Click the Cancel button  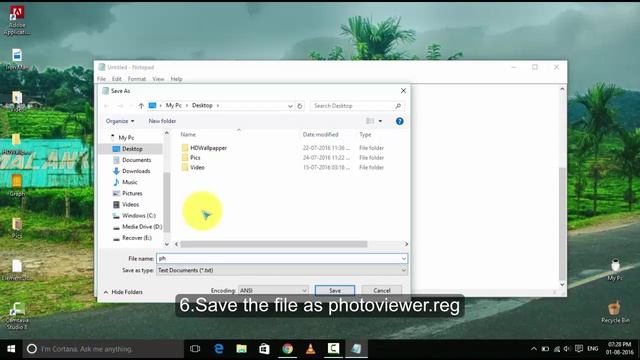382,290
